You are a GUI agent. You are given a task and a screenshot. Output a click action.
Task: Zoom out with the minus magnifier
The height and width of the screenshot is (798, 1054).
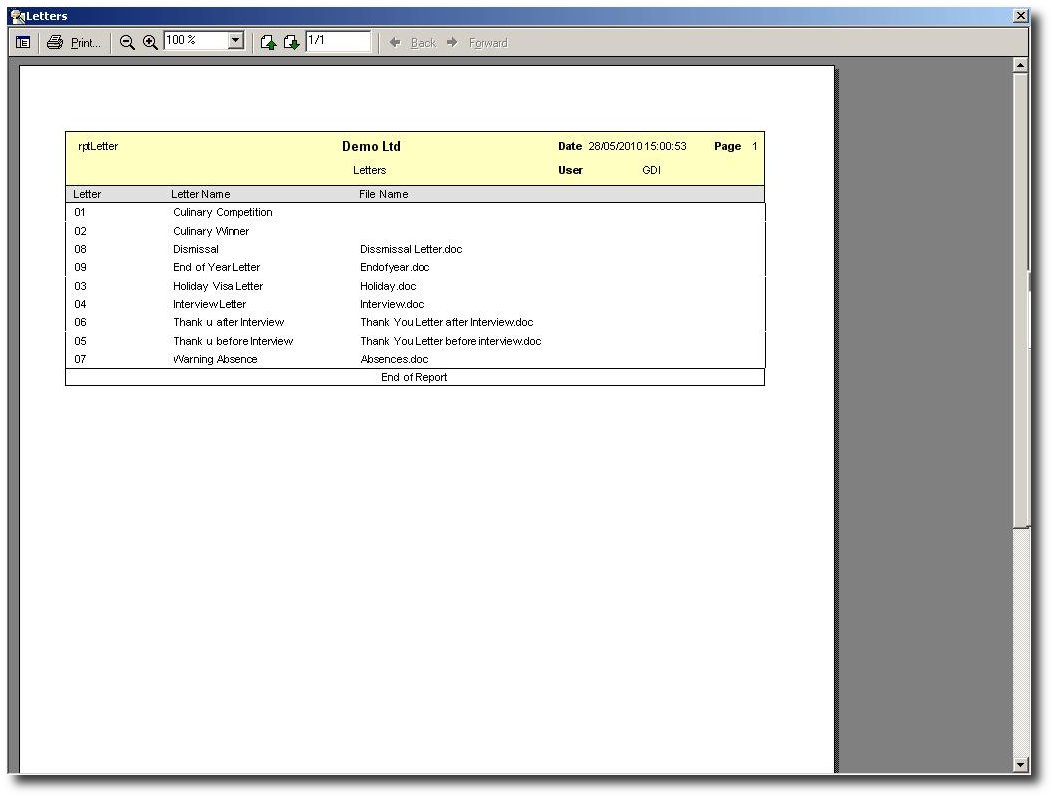coord(127,43)
